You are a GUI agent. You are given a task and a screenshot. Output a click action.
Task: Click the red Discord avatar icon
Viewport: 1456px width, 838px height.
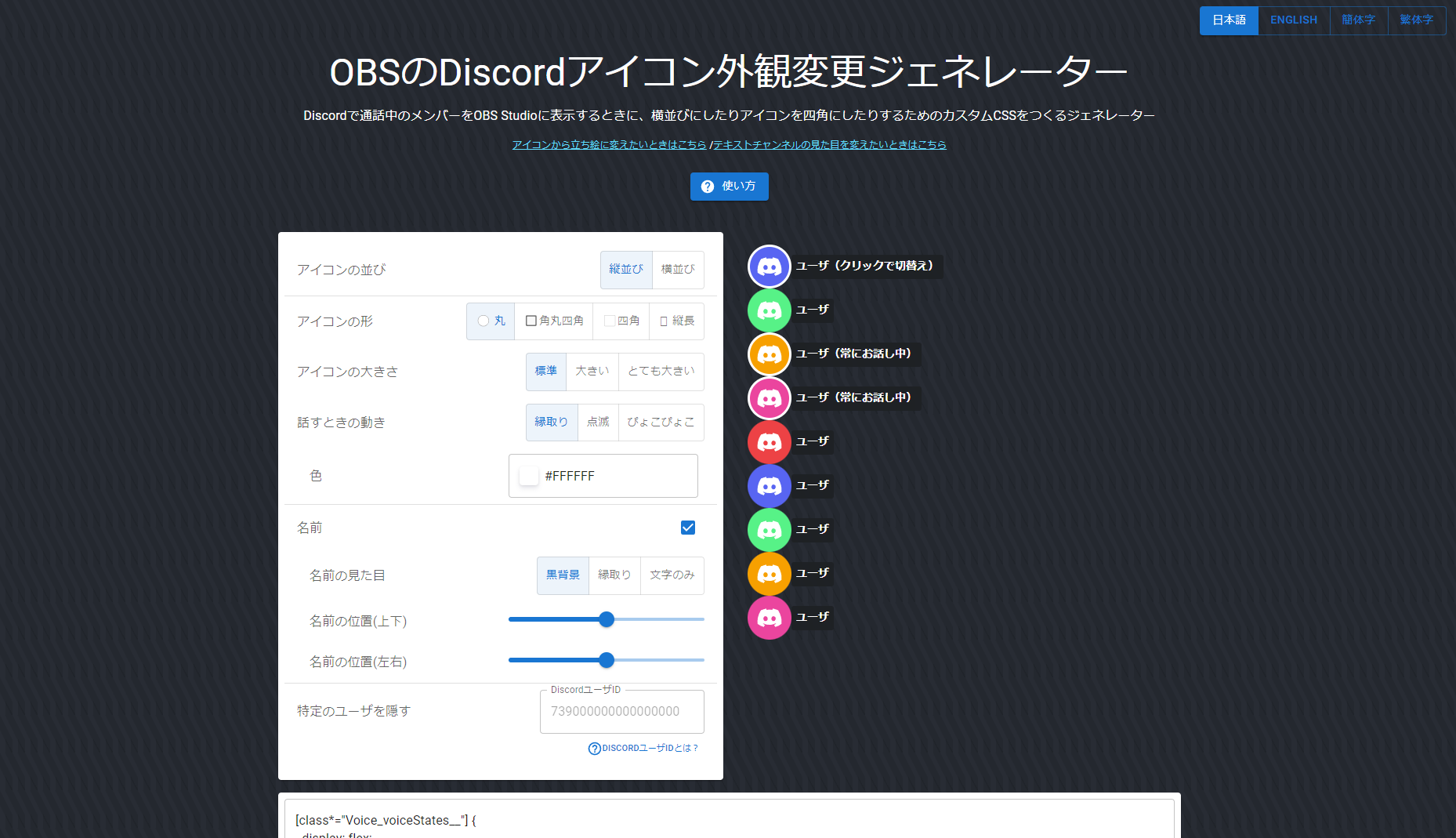tap(769, 442)
